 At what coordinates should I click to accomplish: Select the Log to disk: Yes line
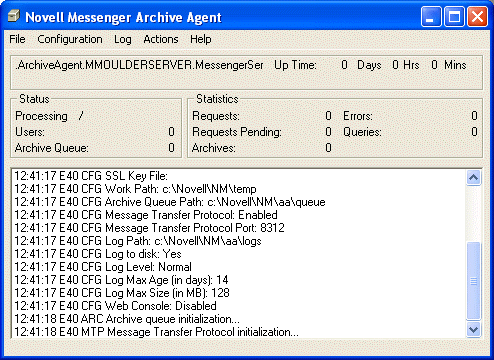click(x=98, y=254)
